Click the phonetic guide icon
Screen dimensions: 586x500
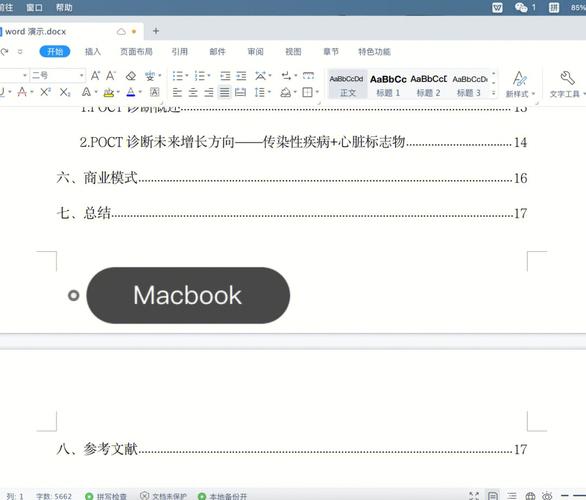150,76
